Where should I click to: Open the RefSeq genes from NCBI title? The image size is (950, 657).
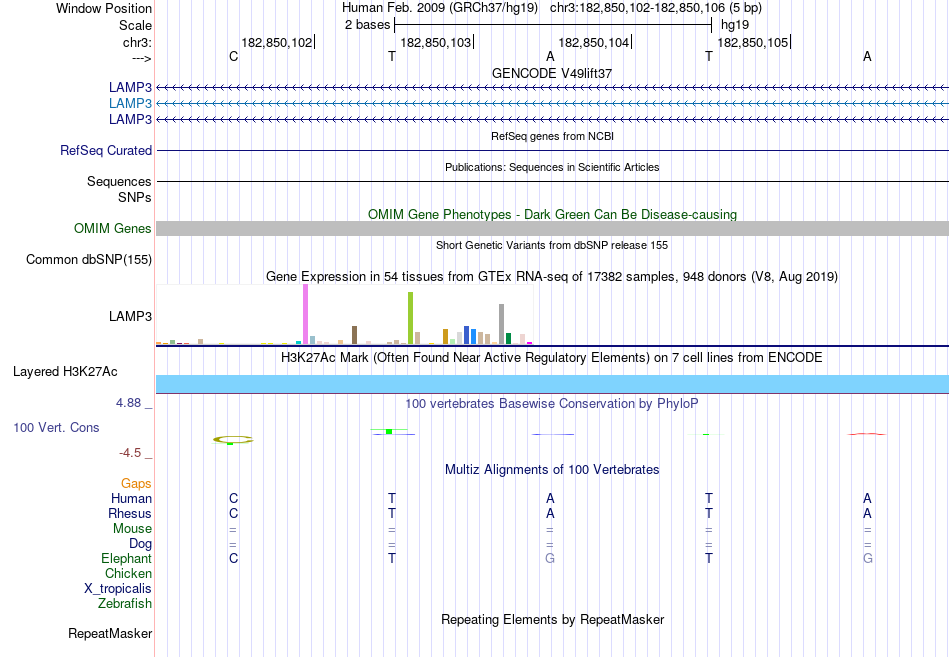click(x=552, y=136)
